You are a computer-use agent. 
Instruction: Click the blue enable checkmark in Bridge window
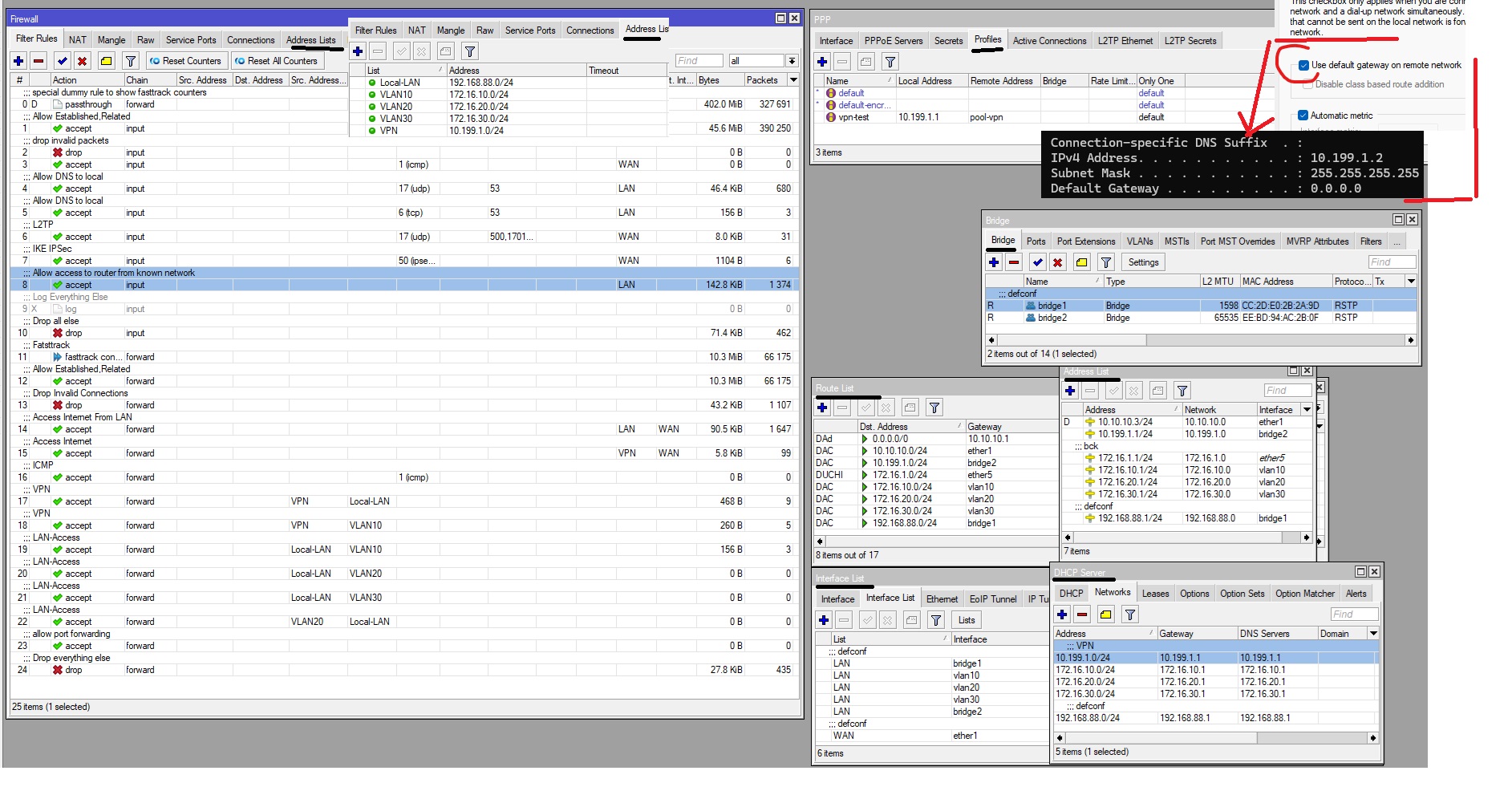(1037, 262)
